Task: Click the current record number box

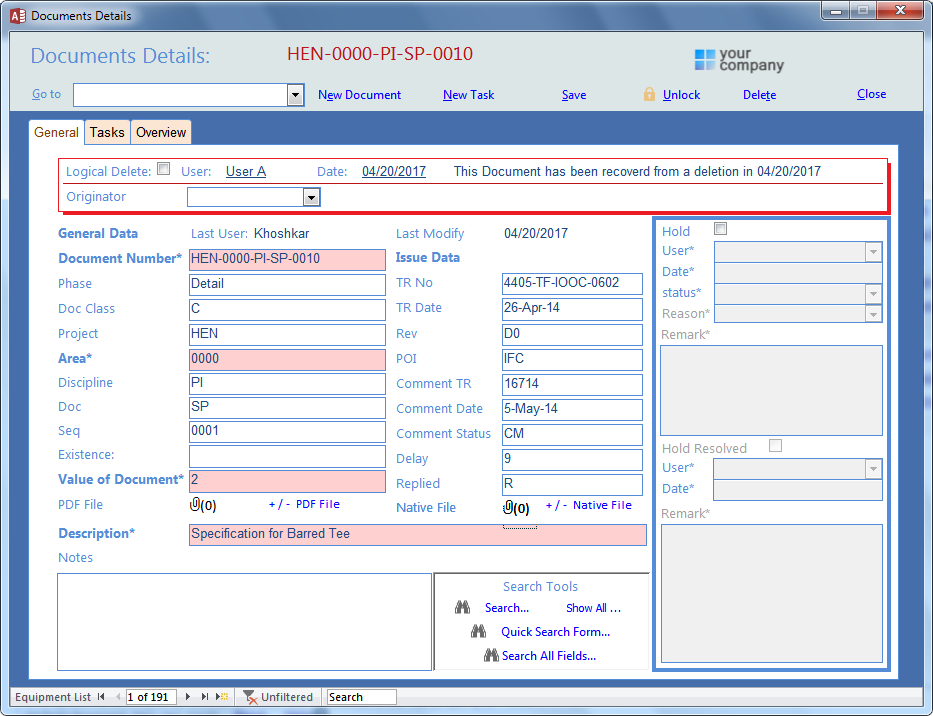Action: [x=151, y=697]
